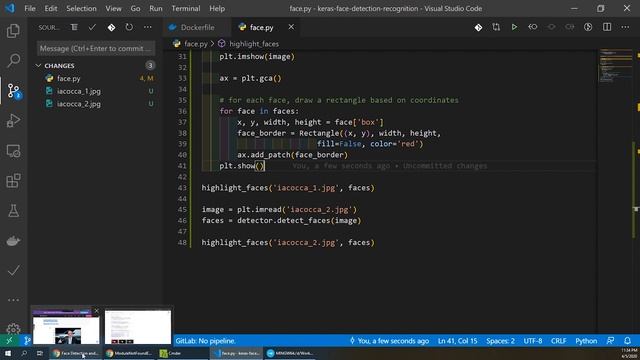
Task: Open the Docker whale view
Action: (x=13, y=241)
